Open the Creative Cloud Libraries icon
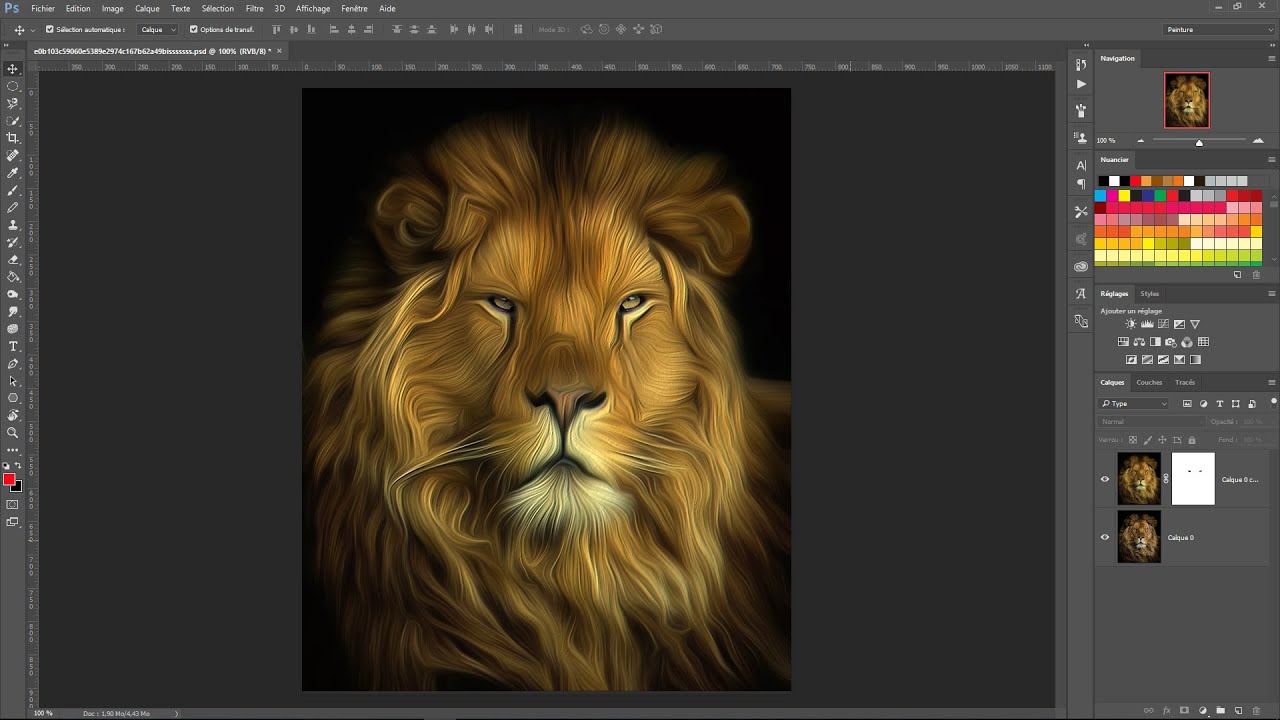The height and width of the screenshot is (720, 1280). point(1081,267)
